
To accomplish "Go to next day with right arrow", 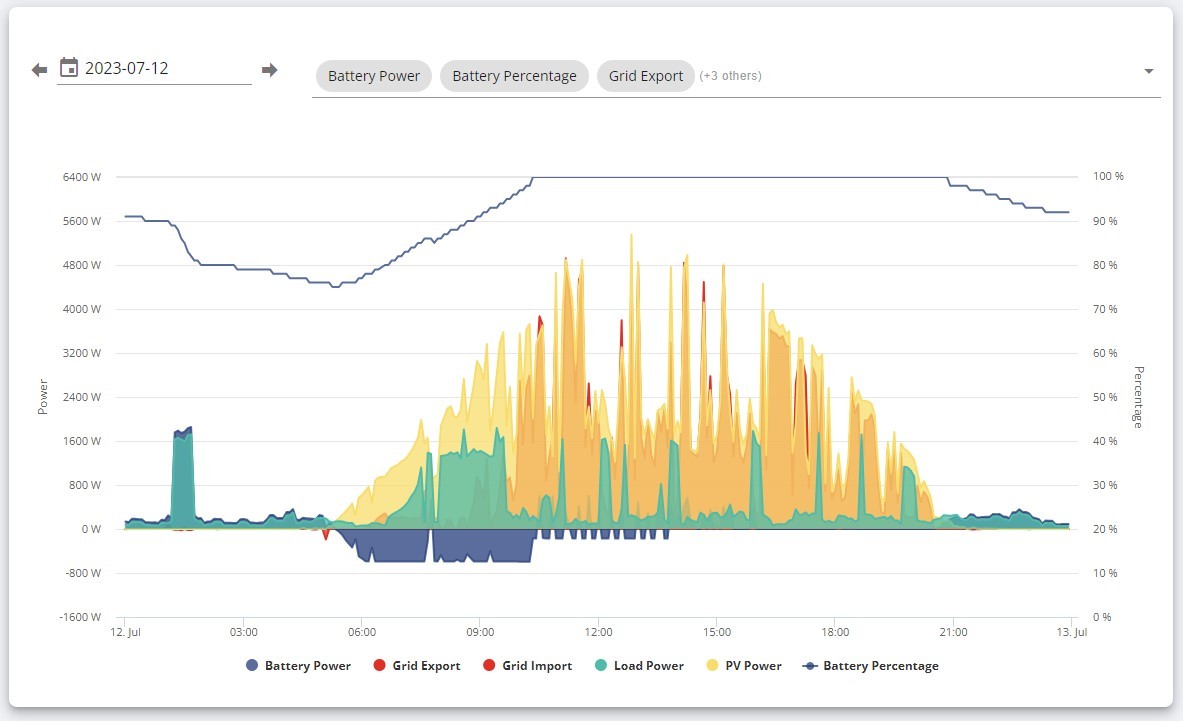I will pyautogui.click(x=269, y=70).
